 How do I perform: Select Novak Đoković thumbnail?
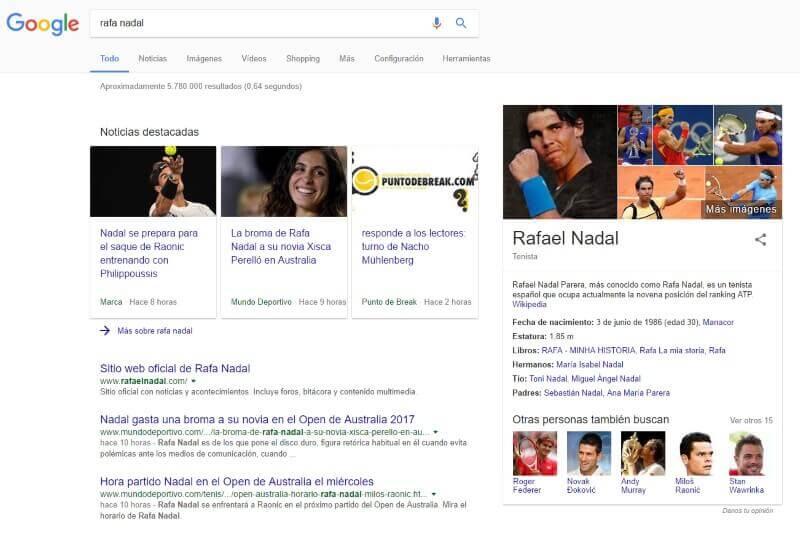589,453
